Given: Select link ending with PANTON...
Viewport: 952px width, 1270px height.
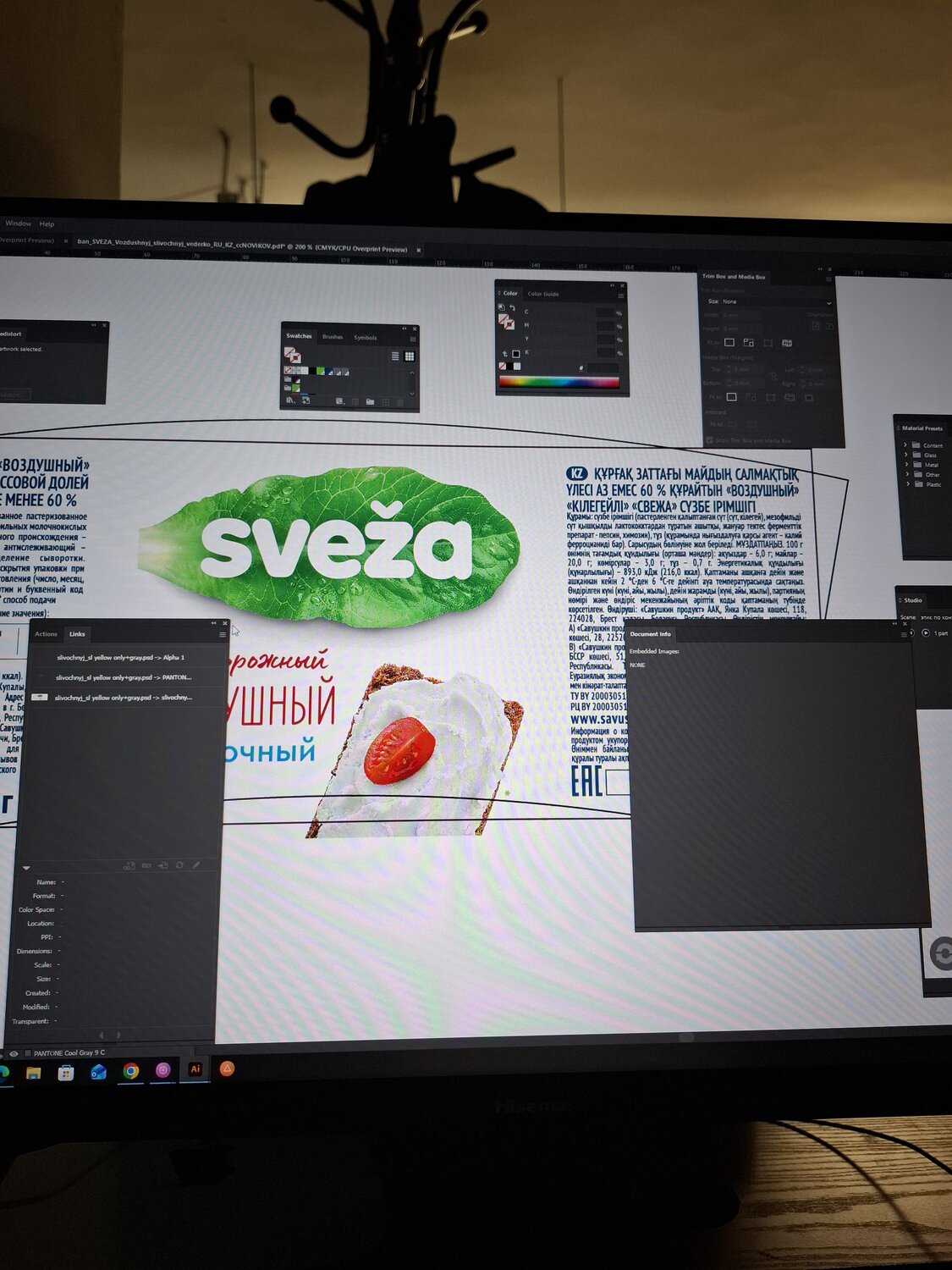Looking at the screenshot, I should tap(124, 677).
